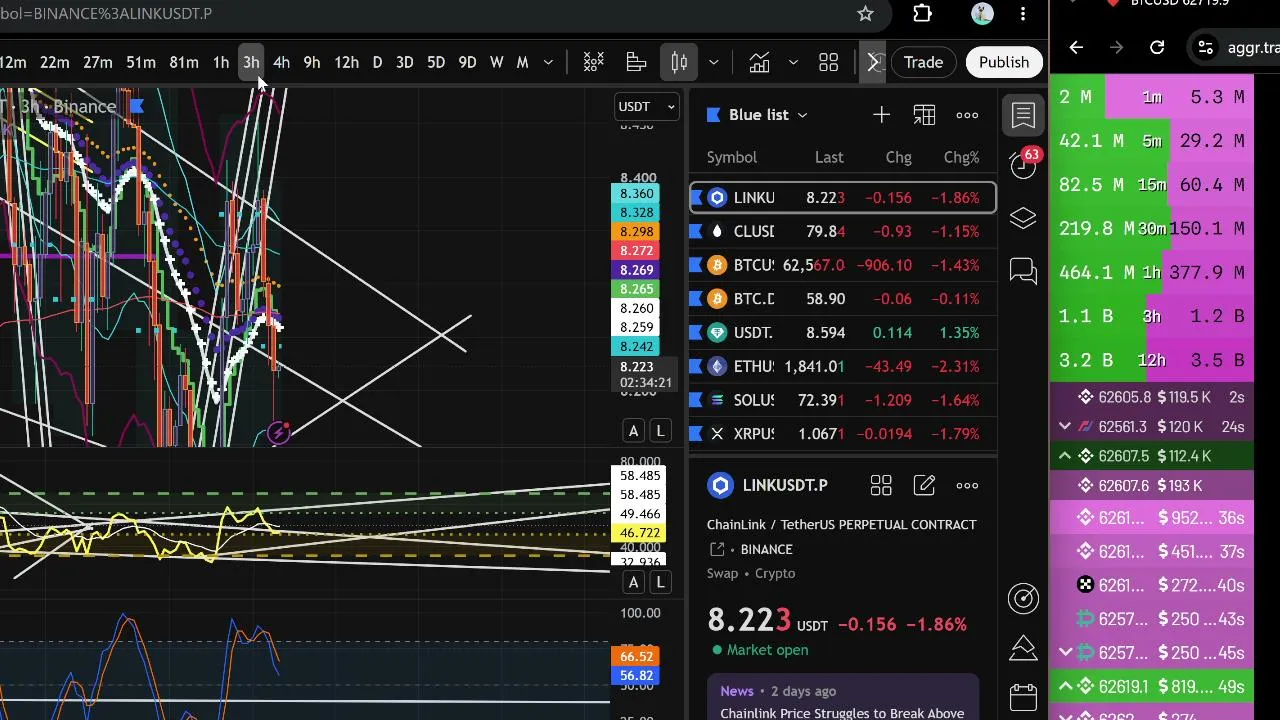Open the calendar sidebar icon
Viewport: 1280px width, 720px height.
point(1023,696)
